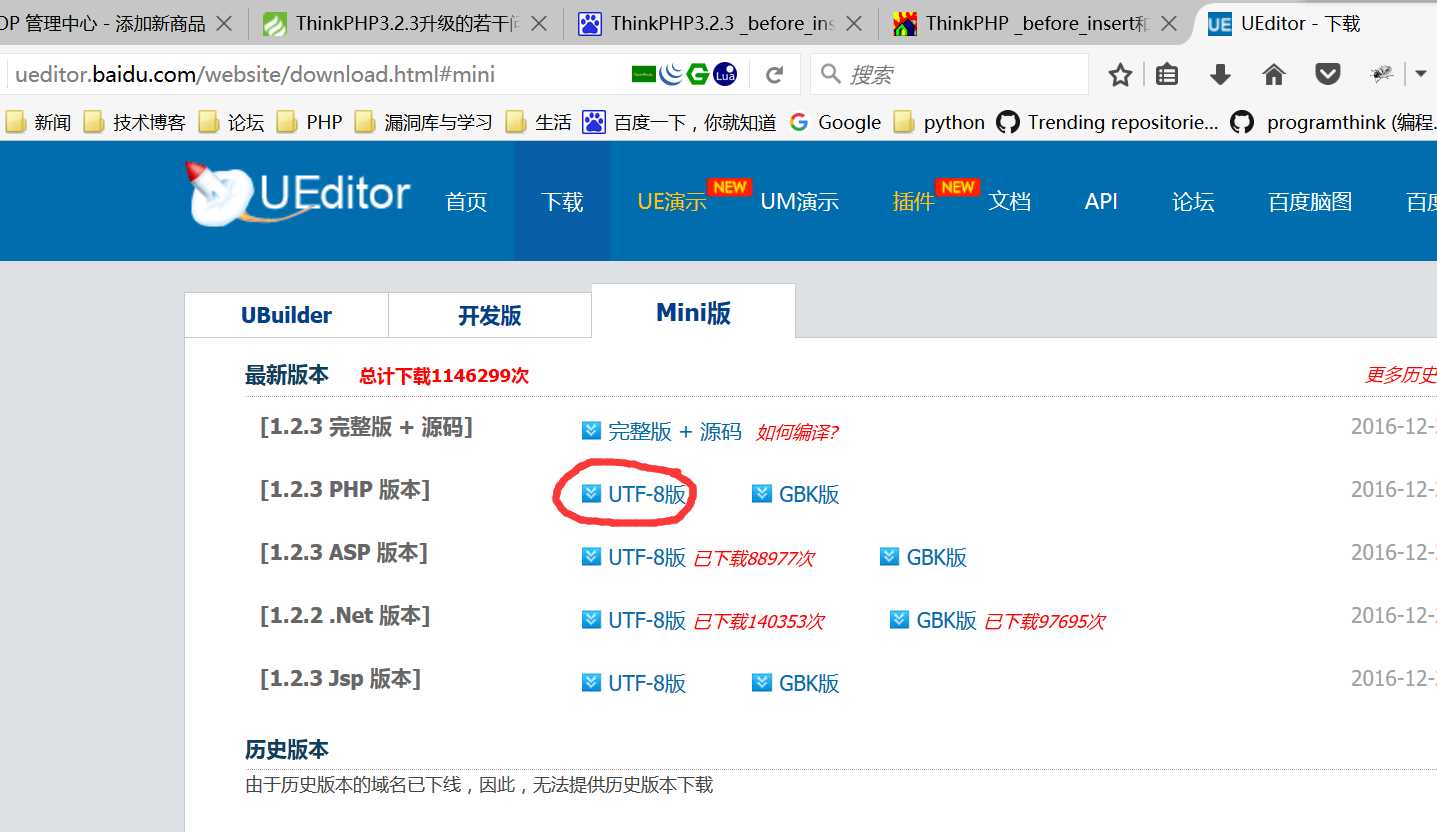Viewport: 1437px width, 832px height.
Task: Open 文档 in the navigation
Action: coord(1009,201)
